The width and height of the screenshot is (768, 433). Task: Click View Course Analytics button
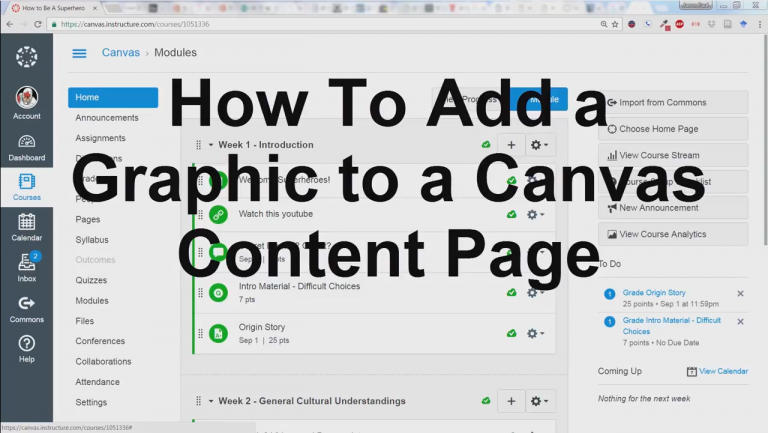673,234
